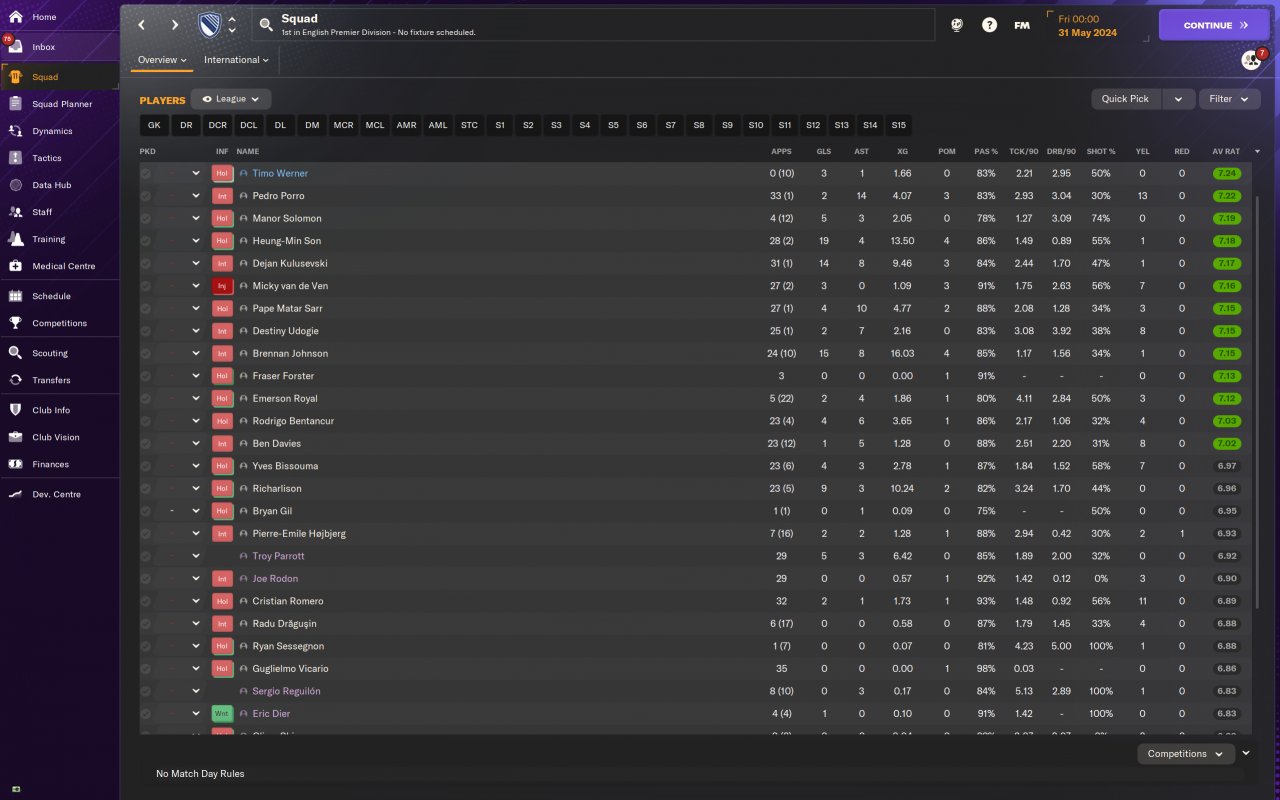1280x800 pixels.
Task: Open the Training section
Action: 60,239
